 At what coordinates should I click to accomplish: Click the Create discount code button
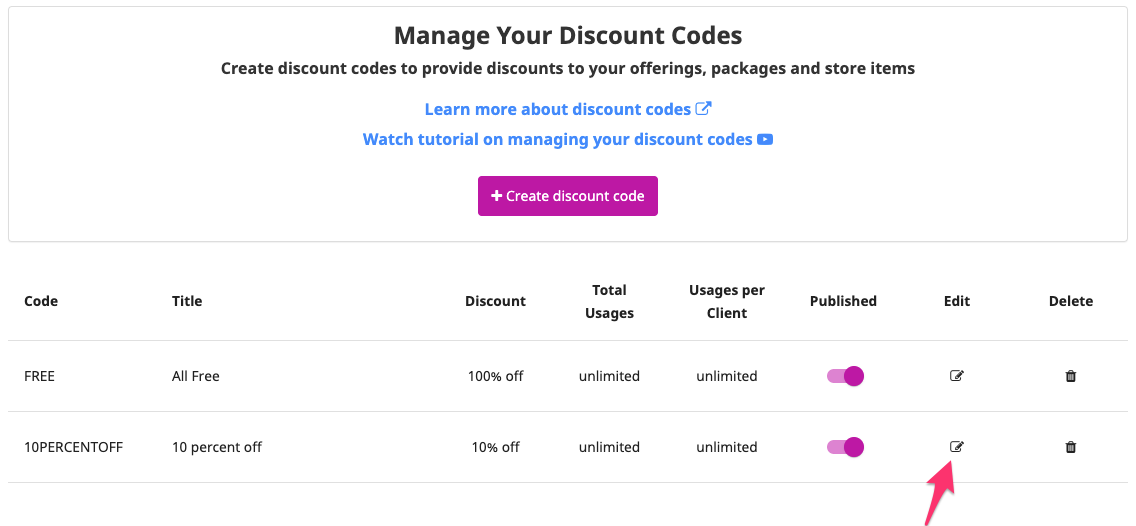pos(568,196)
